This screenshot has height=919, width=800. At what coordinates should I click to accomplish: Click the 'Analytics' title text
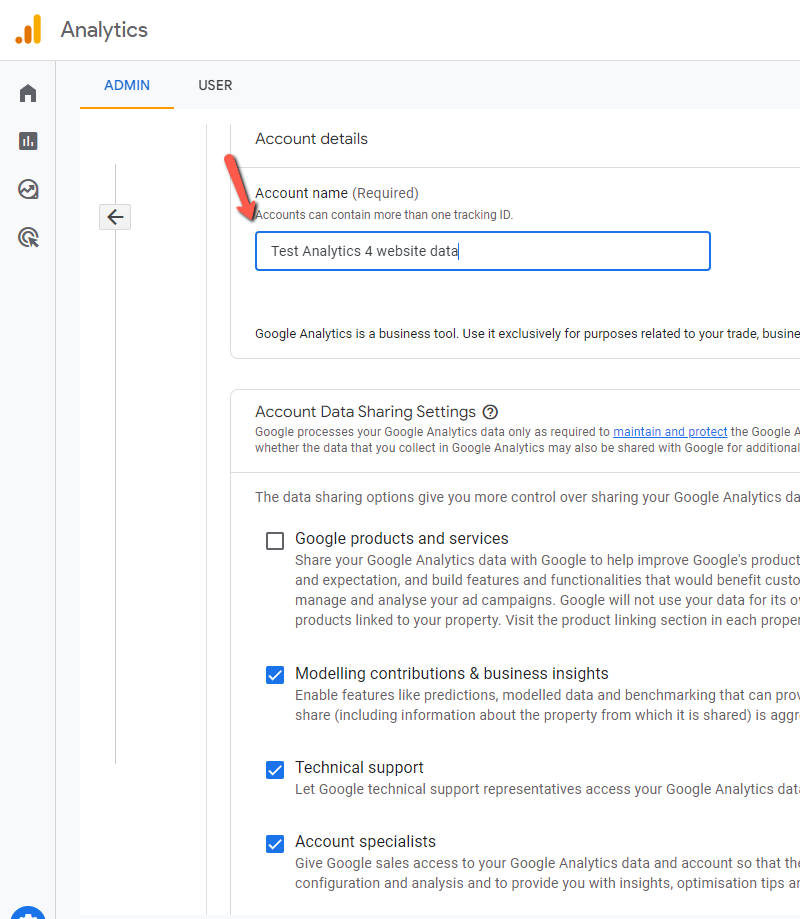tap(104, 30)
